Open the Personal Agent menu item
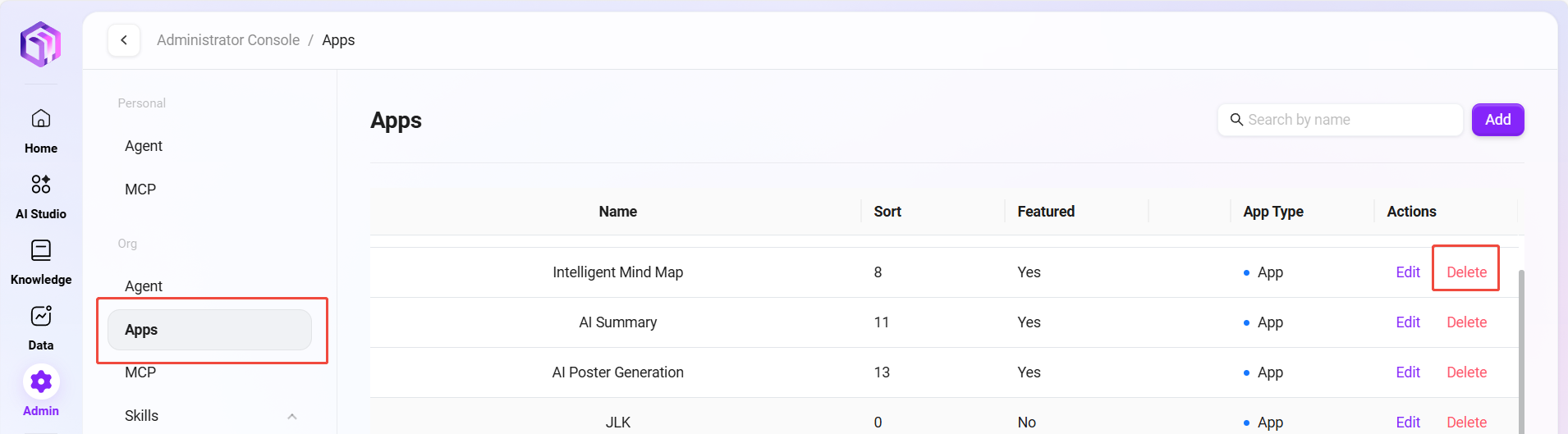Image resolution: width=1568 pixels, height=434 pixels. click(x=144, y=146)
